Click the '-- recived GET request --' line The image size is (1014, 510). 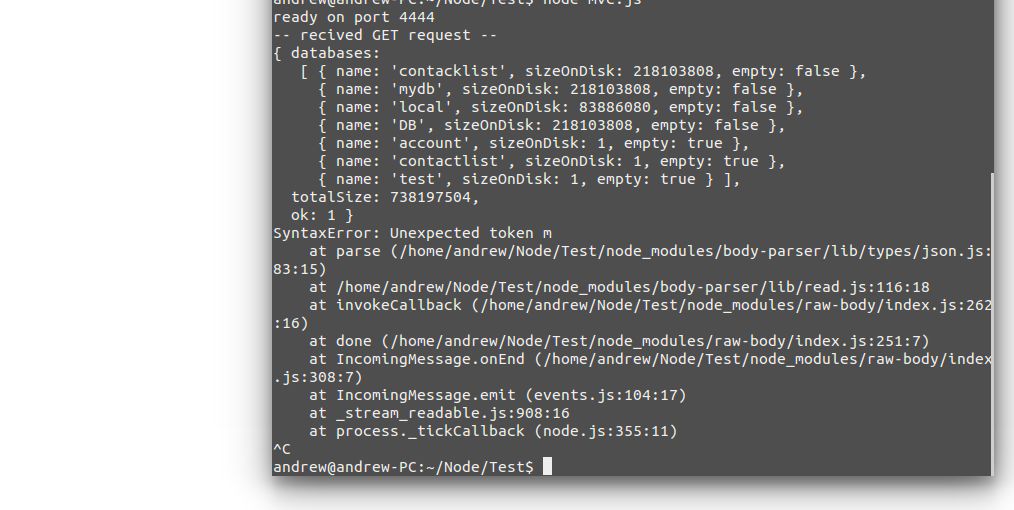tap(385, 36)
